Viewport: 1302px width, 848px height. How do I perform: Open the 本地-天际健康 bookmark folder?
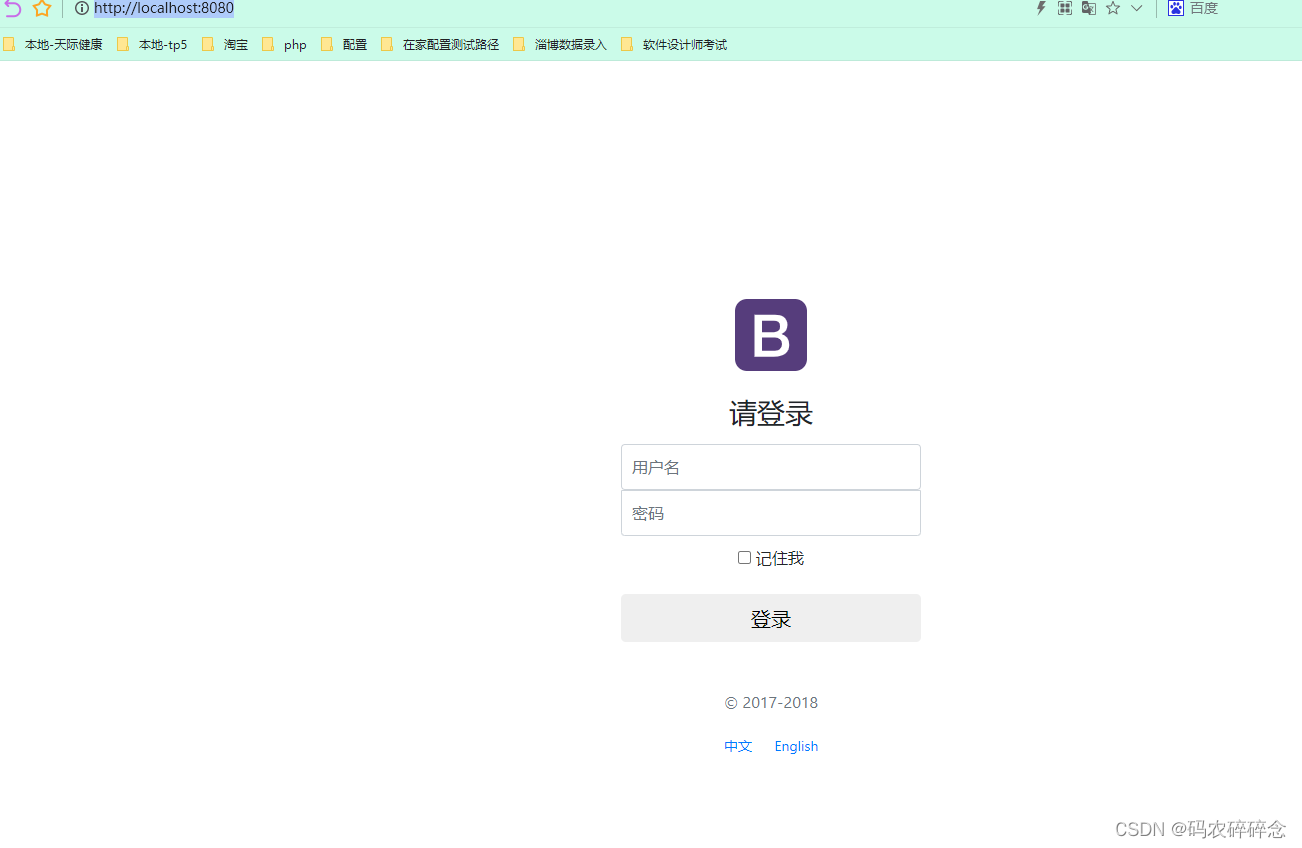pos(53,45)
